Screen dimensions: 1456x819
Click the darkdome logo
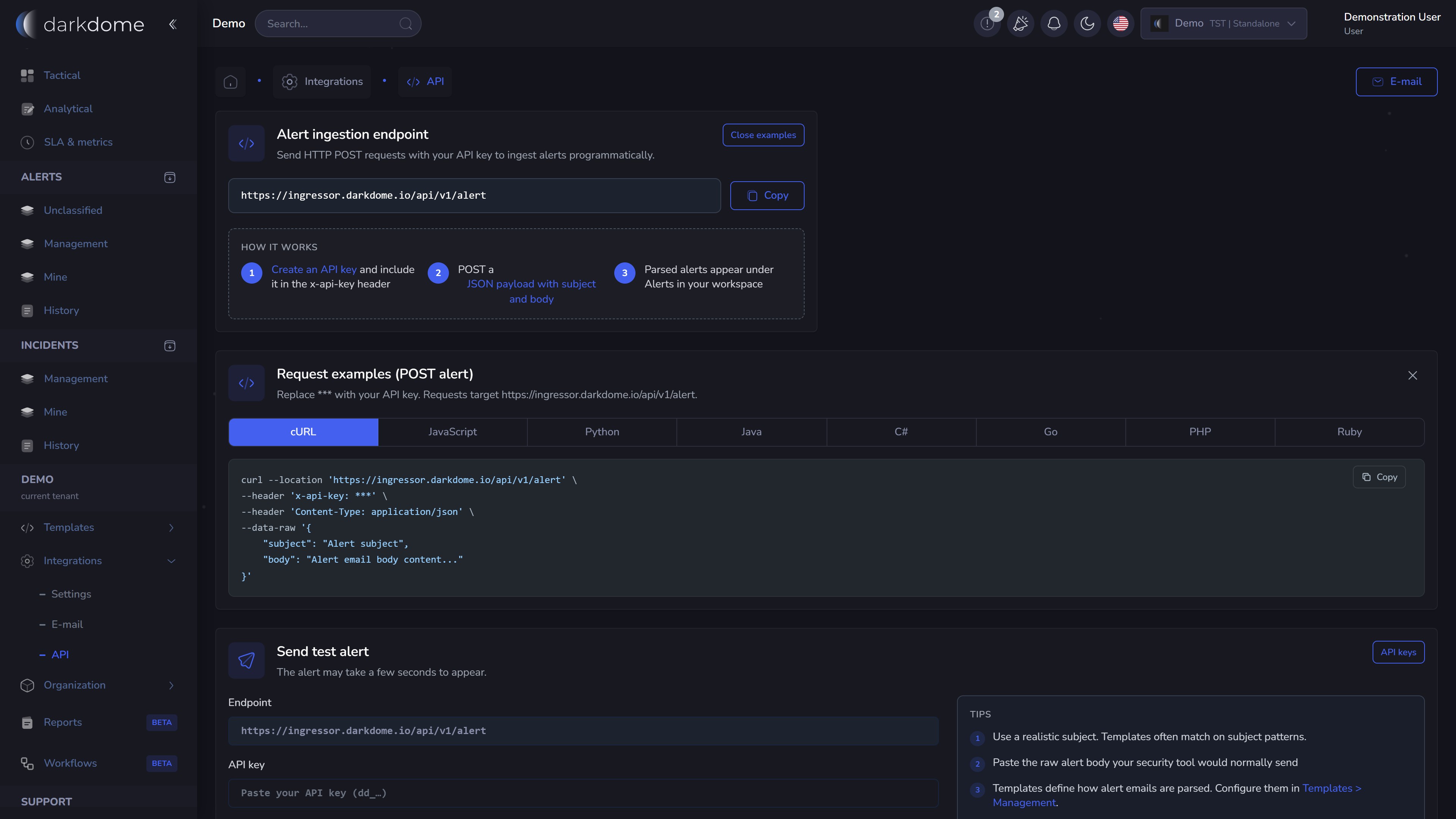tap(80, 24)
